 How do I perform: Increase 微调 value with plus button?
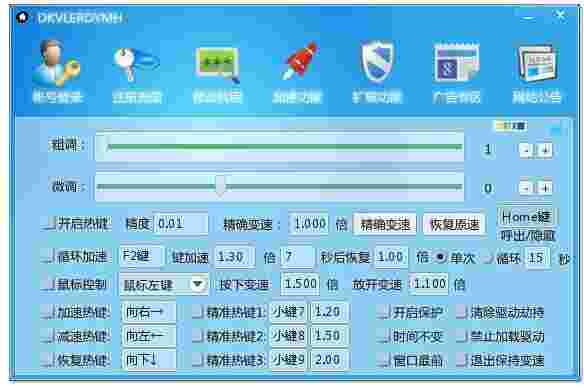[x=545, y=188]
